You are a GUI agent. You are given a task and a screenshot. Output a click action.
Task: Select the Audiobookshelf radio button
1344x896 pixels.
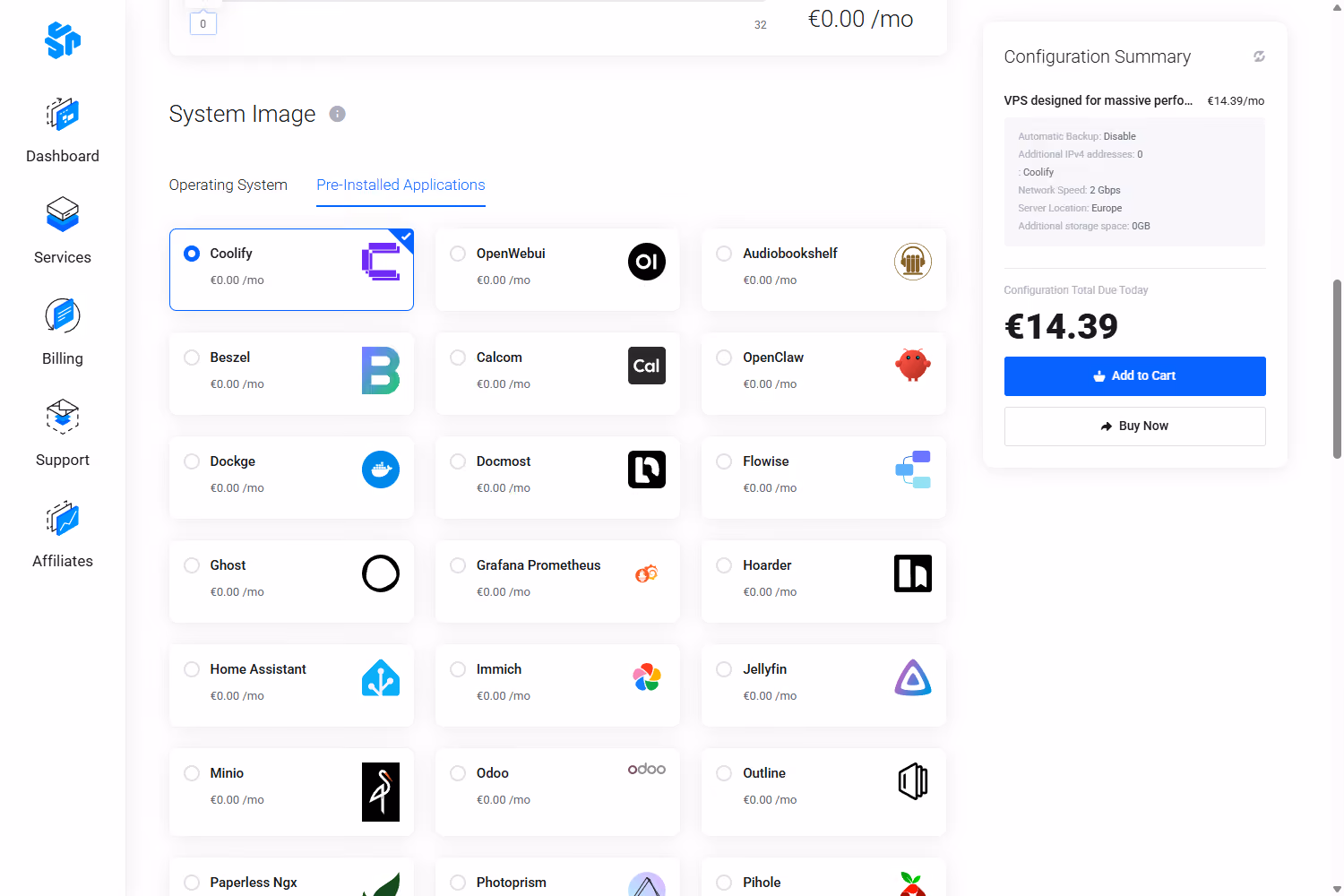[724, 254]
